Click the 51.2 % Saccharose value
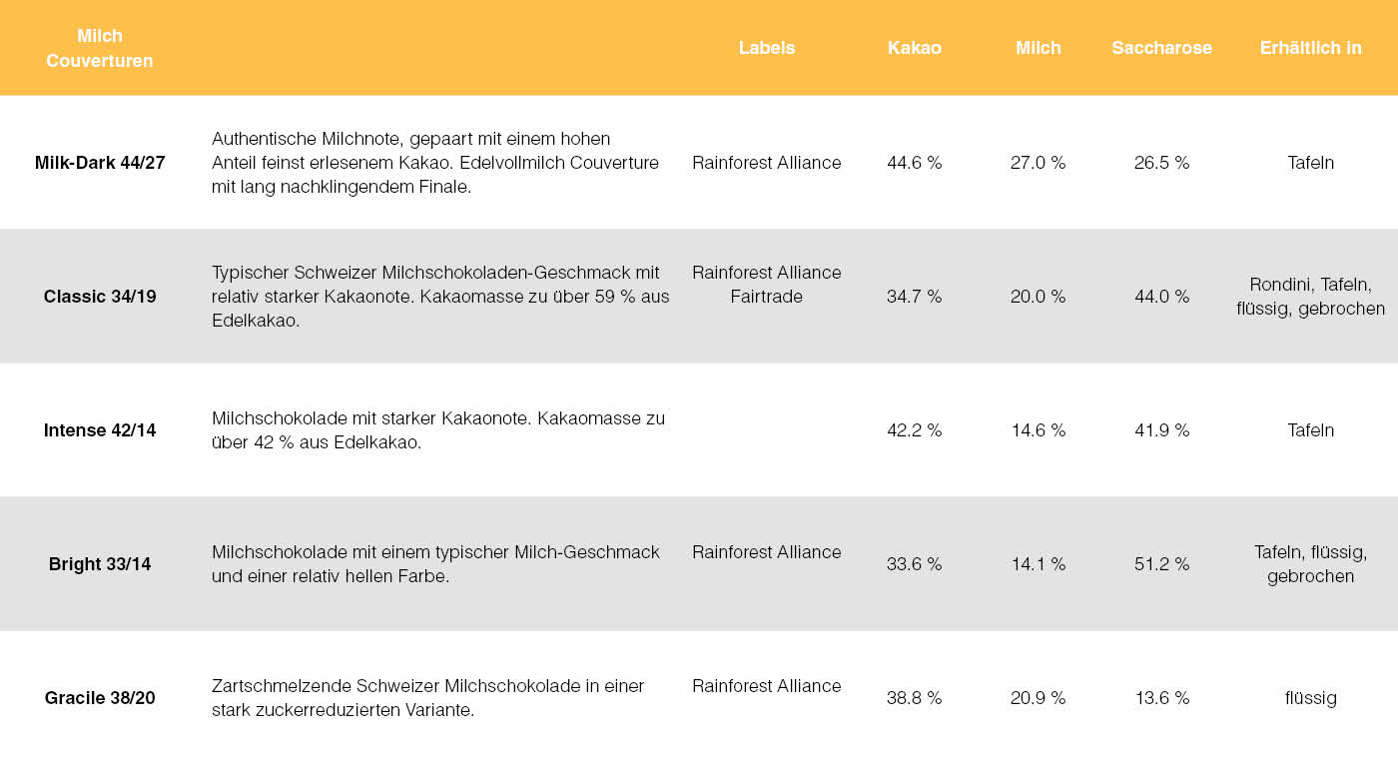The image size is (1398, 765). point(1161,564)
